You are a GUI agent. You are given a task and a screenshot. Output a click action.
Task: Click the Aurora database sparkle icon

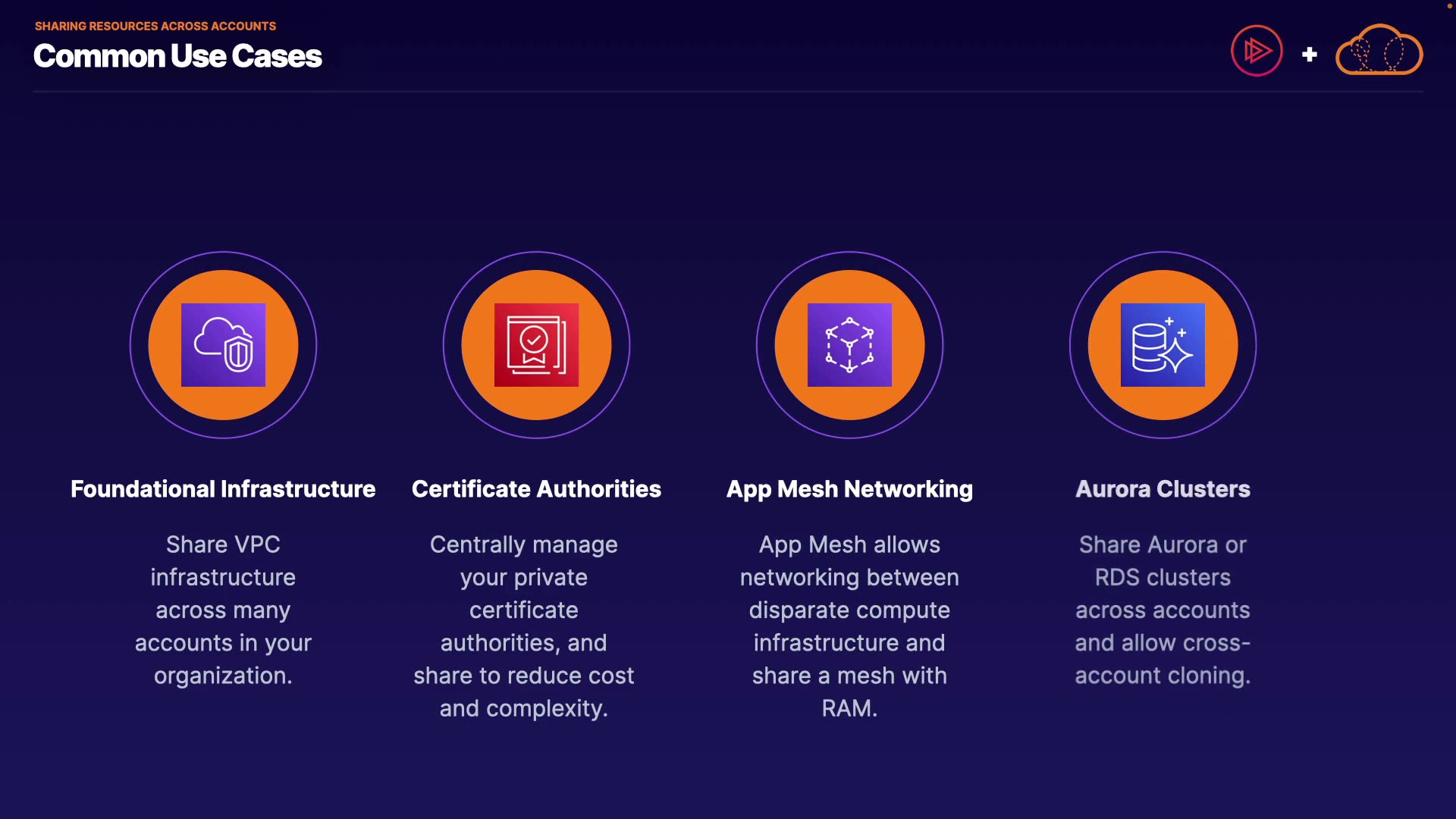pos(1163,345)
